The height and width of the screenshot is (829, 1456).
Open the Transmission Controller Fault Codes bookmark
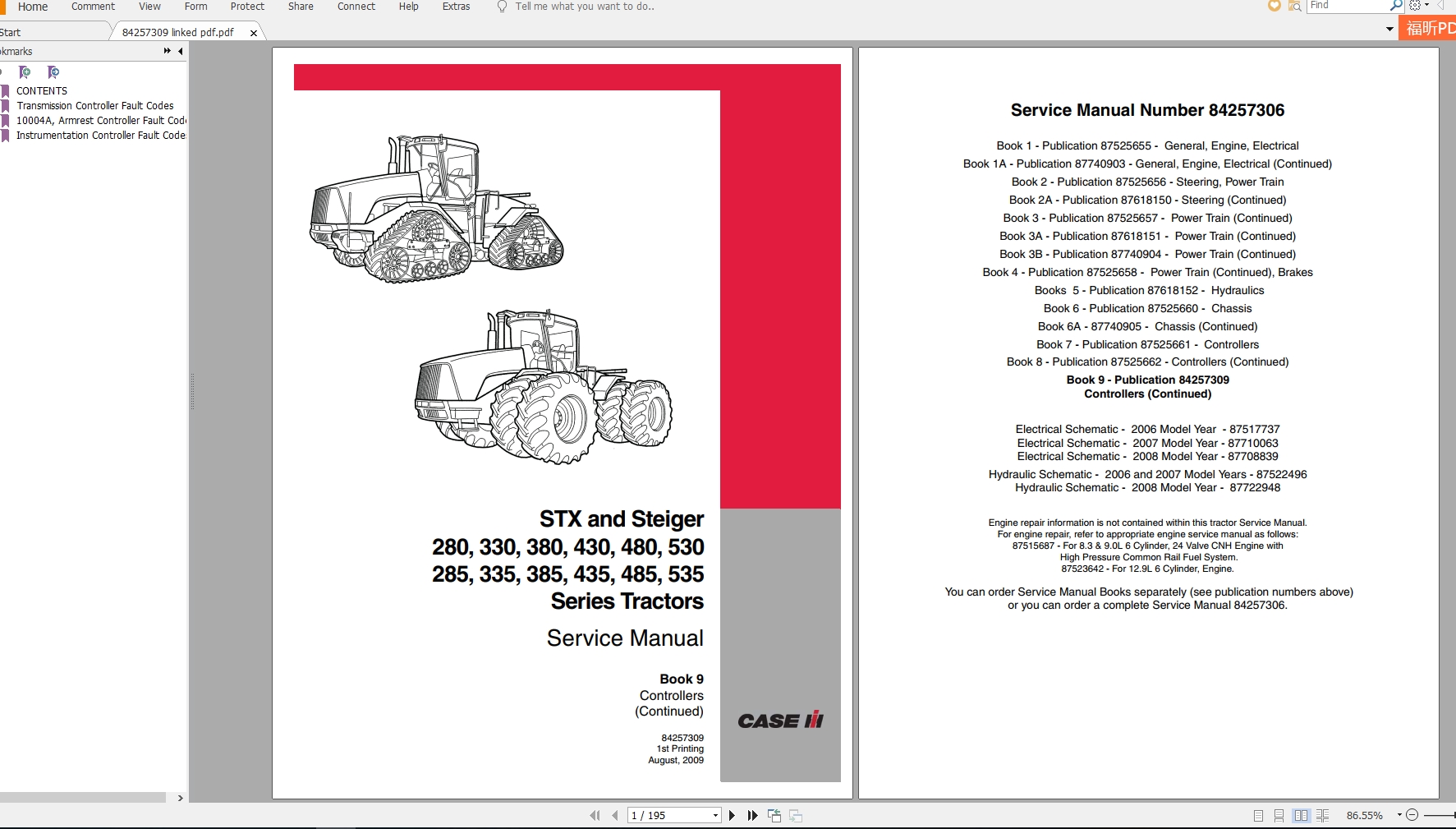click(x=95, y=106)
